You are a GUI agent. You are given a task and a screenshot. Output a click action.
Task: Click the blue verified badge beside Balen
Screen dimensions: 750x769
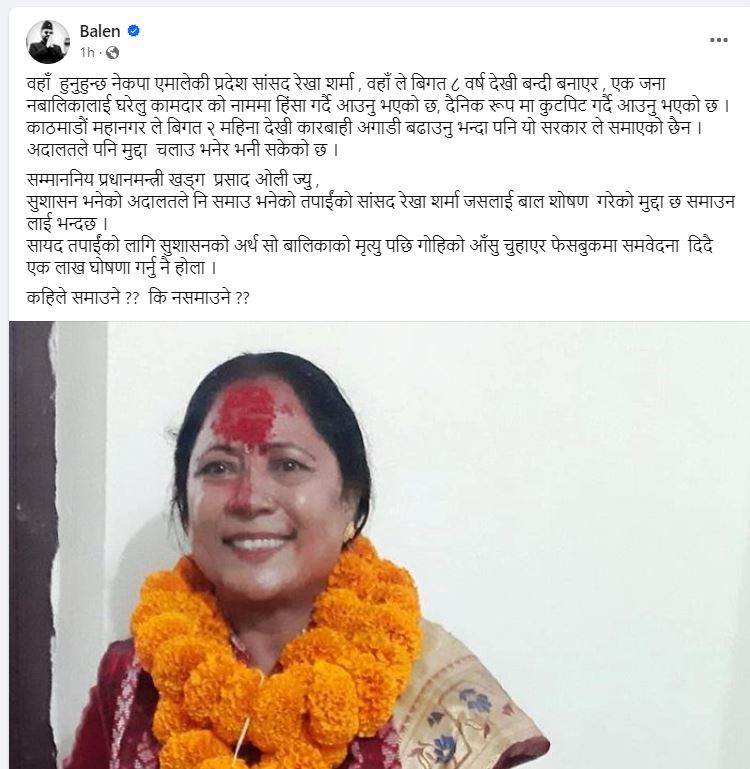tap(133, 31)
